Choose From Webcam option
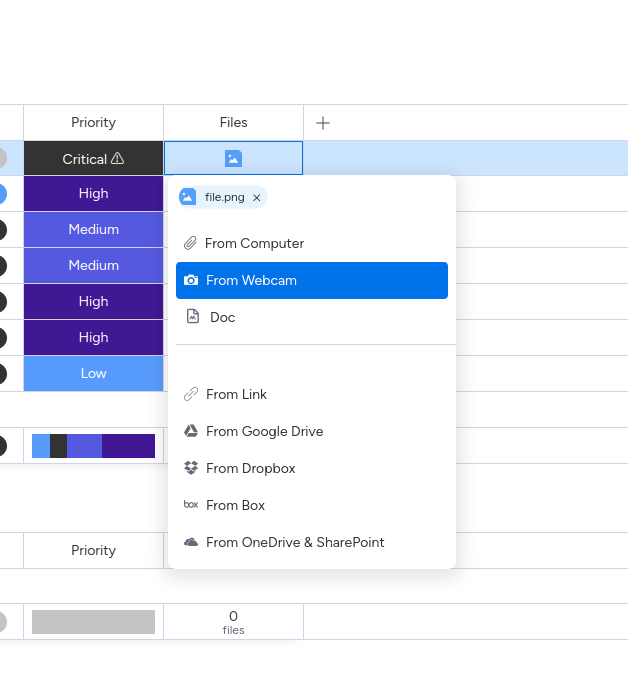This screenshot has width=628, height=682. click(312, 281)
